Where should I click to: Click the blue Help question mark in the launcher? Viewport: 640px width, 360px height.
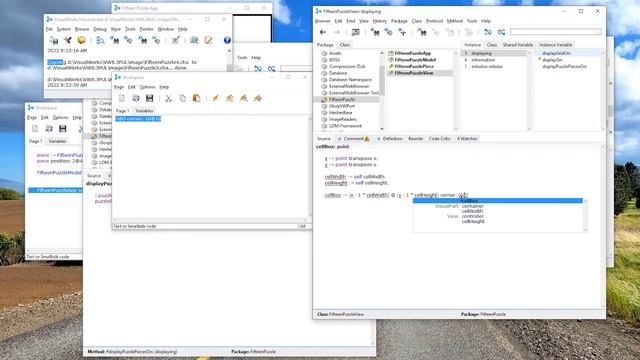tap(227, 40)
